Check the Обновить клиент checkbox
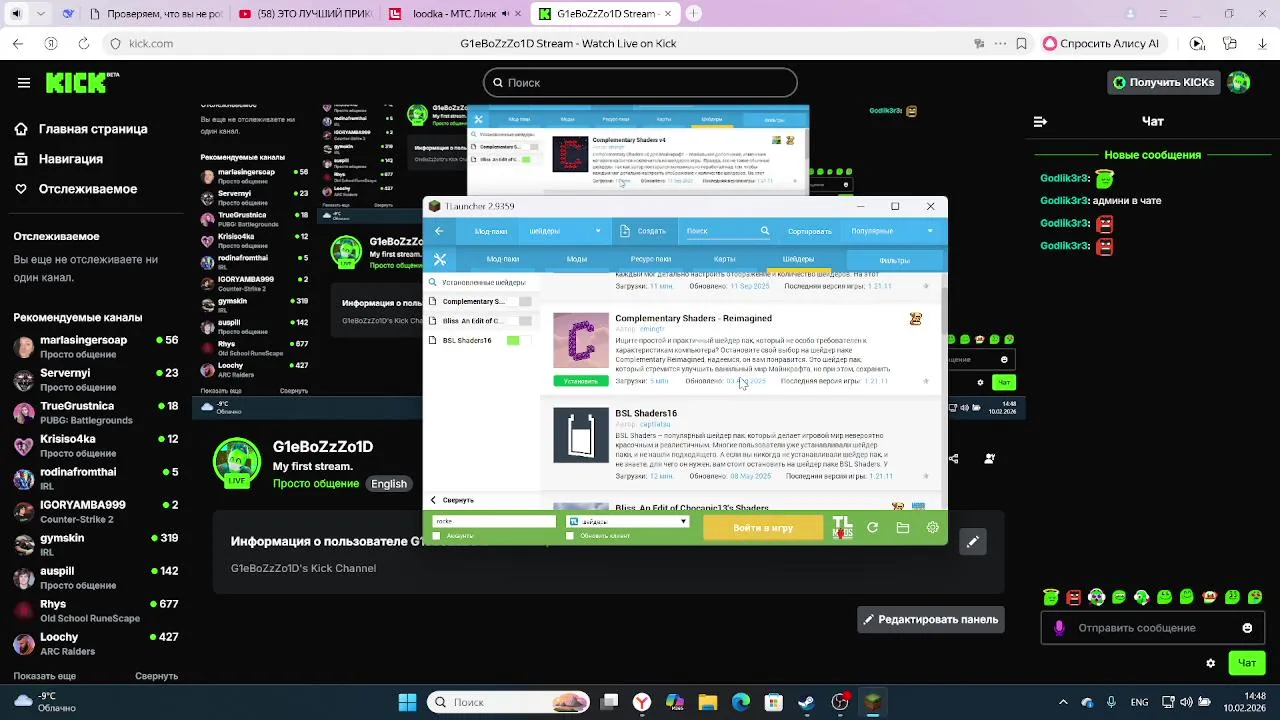 [x=570, y=536]
